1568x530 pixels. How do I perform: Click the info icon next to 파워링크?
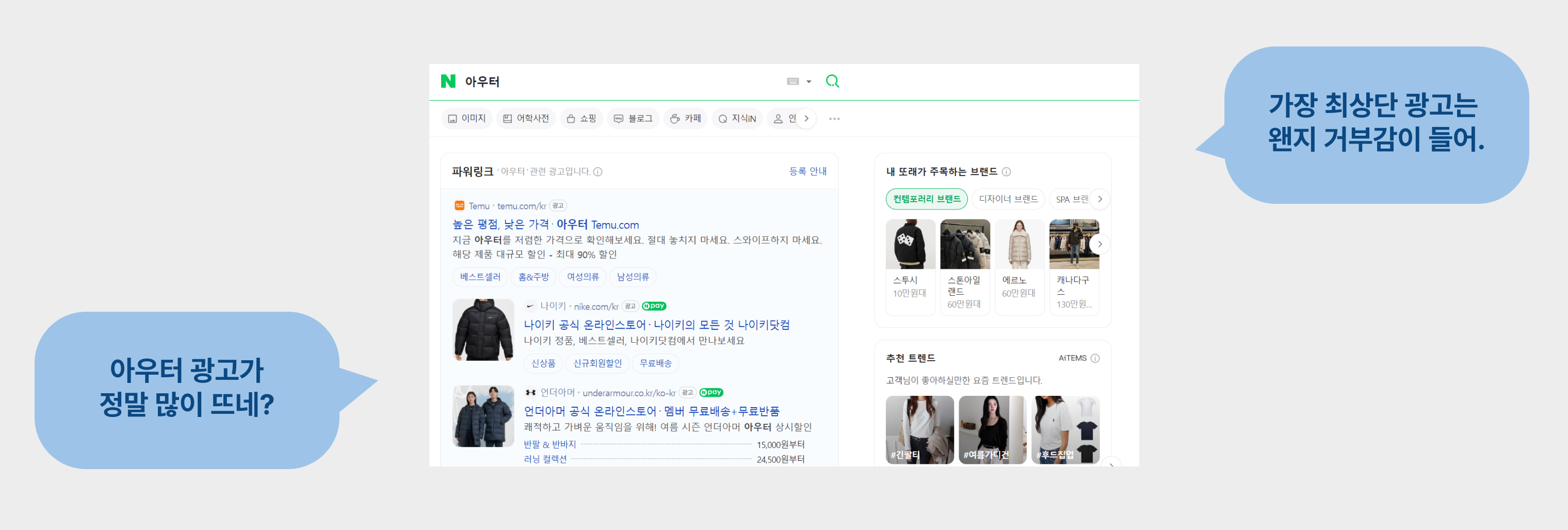(x=599, y=172)
